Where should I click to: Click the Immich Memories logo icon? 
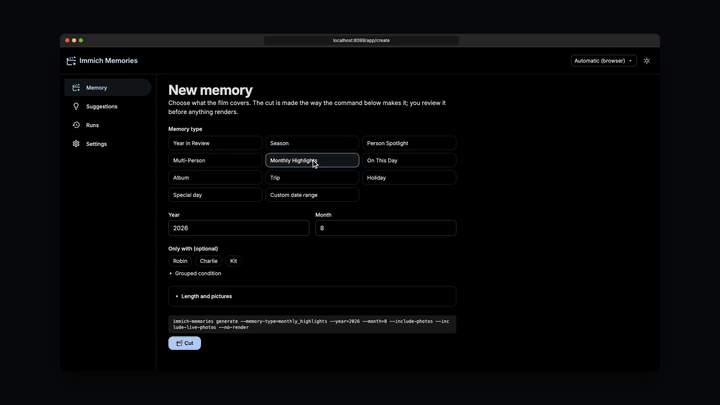71,61
